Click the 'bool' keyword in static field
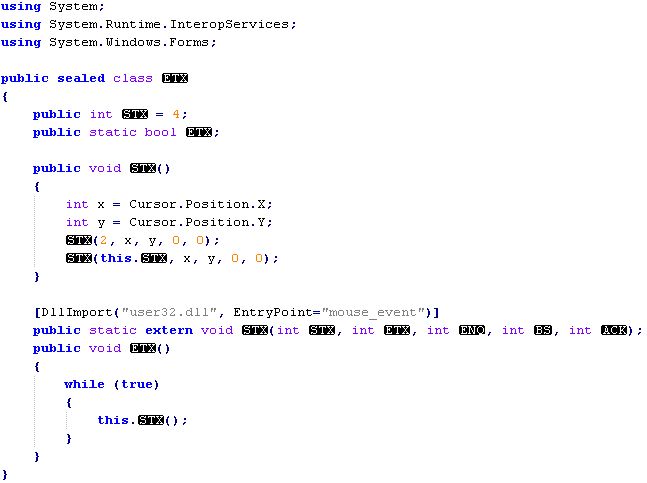The height and width of the screenshot is (483, 647). coord(161,132)
